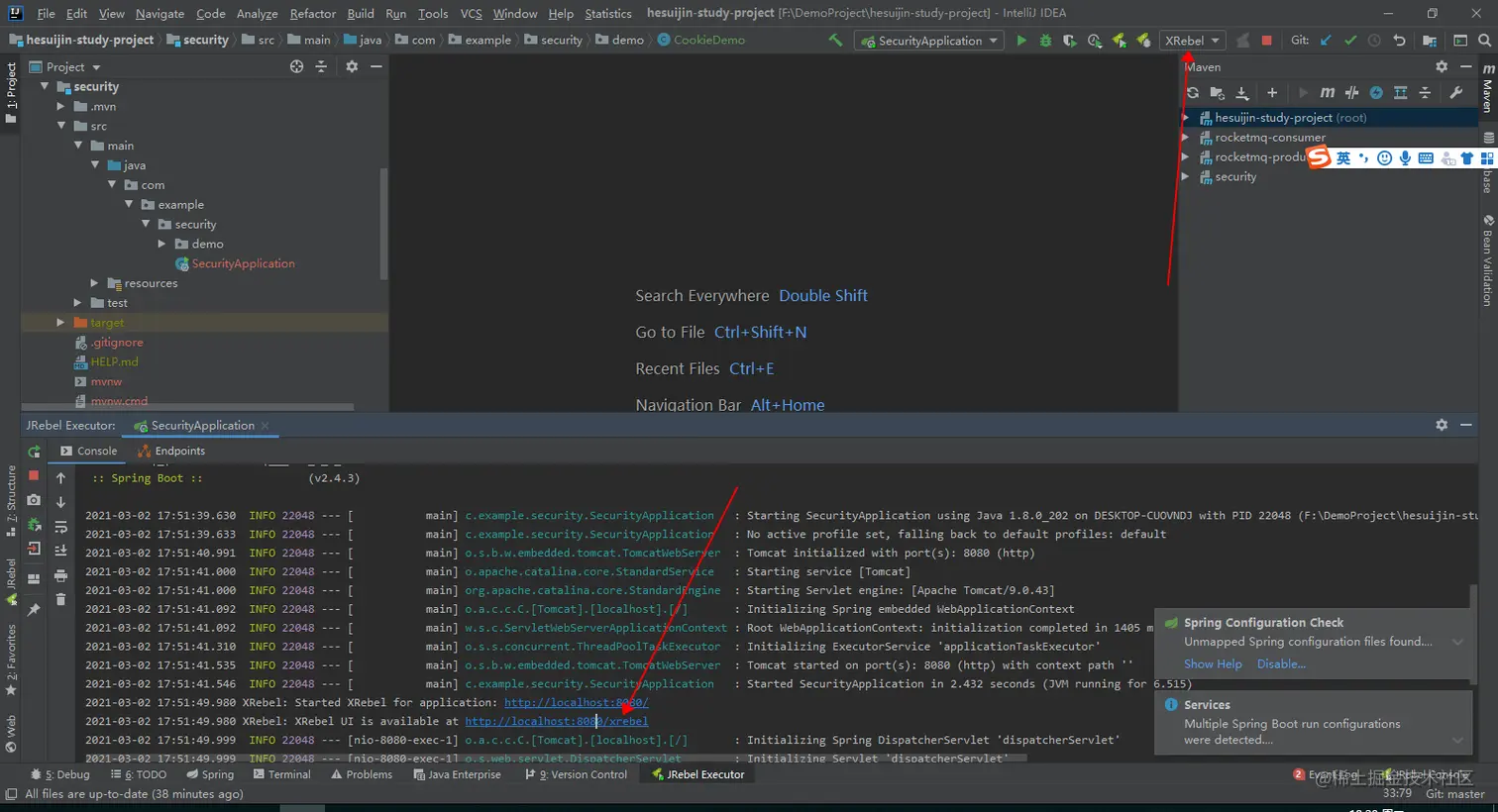Toggle Maven Skip Tests lightning icon
1498x812 pixels.
point(1376,92)
